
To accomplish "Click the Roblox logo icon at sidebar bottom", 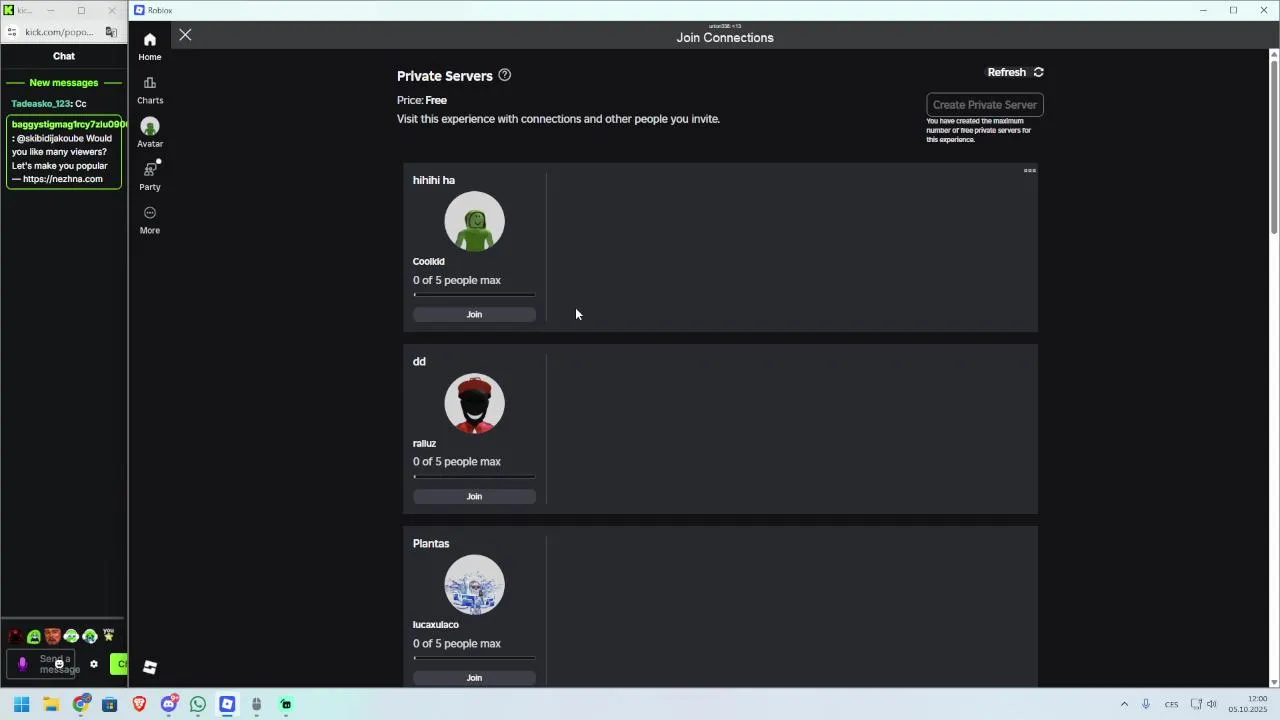I will pos(150,667).
